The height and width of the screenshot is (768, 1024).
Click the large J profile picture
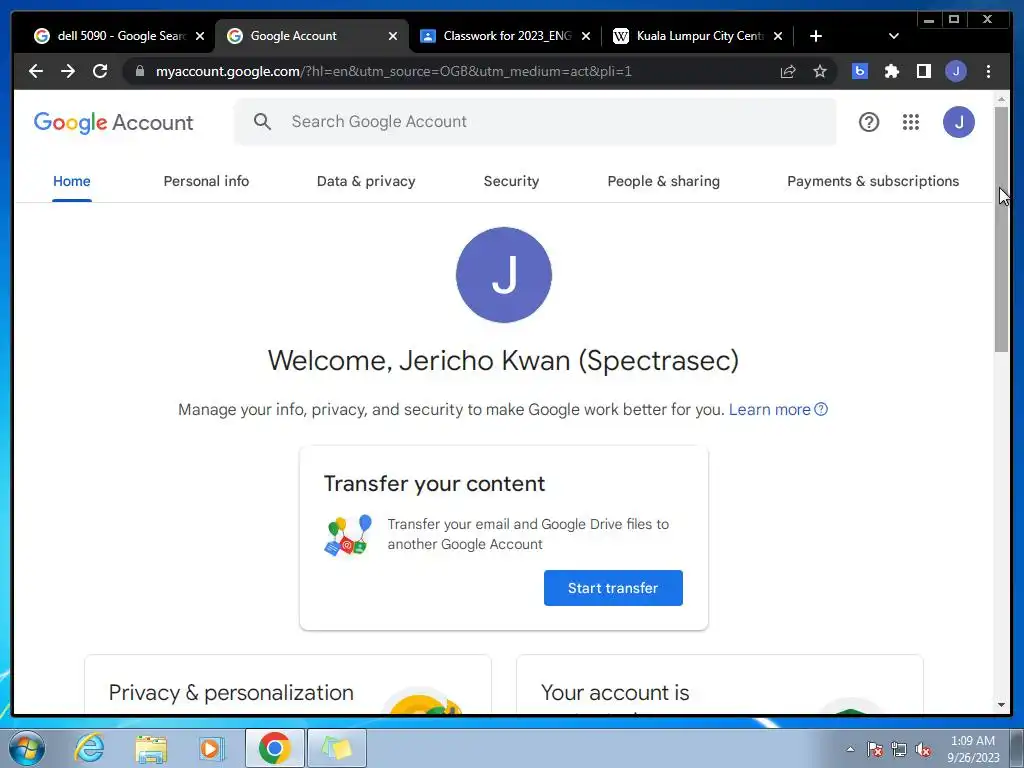[504, 275]
